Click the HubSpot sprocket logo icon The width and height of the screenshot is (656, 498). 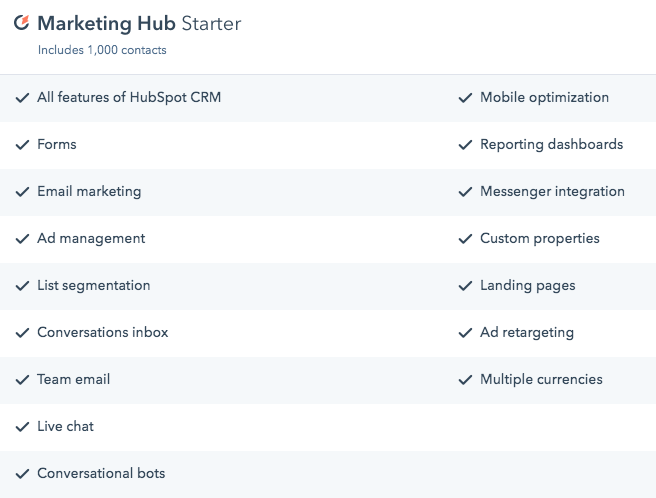22,22
